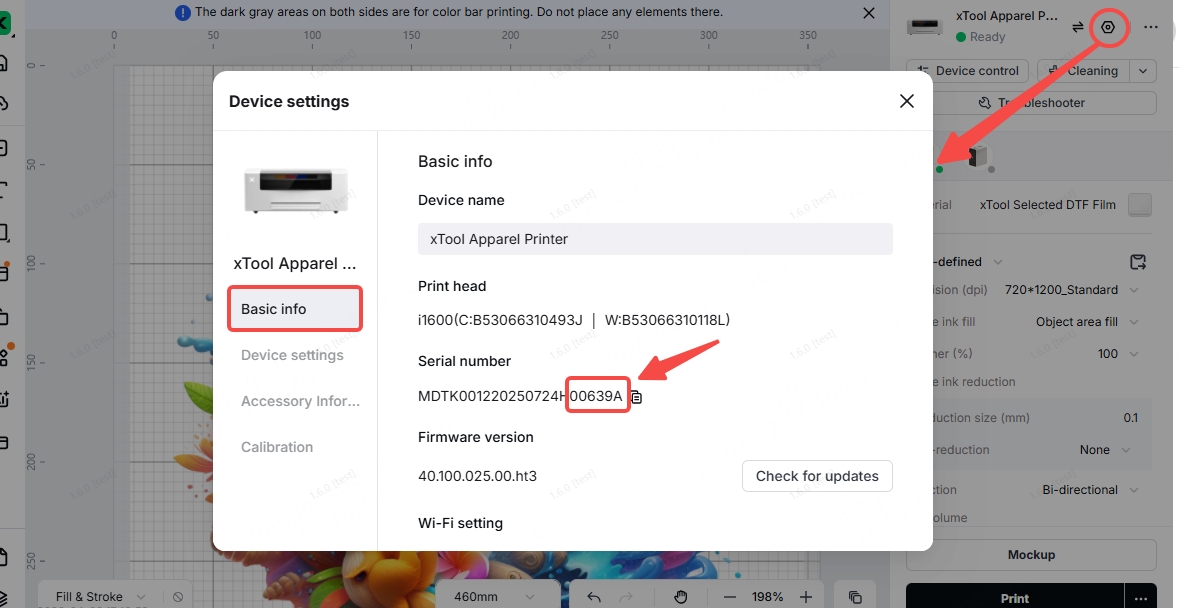Start the job with Print button
Image resolution: width=1179 pixels, height=608 pixels.
point(1015,597)
